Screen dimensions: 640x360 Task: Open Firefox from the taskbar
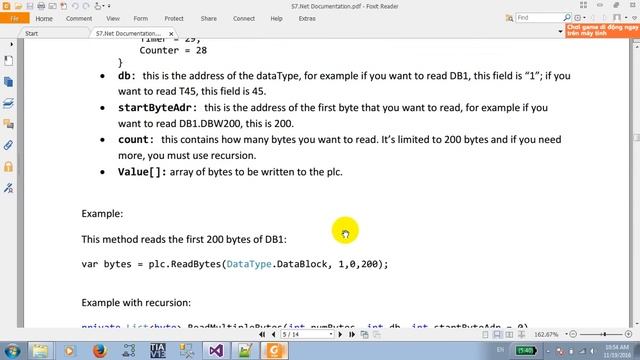click(x=99, y=351)
